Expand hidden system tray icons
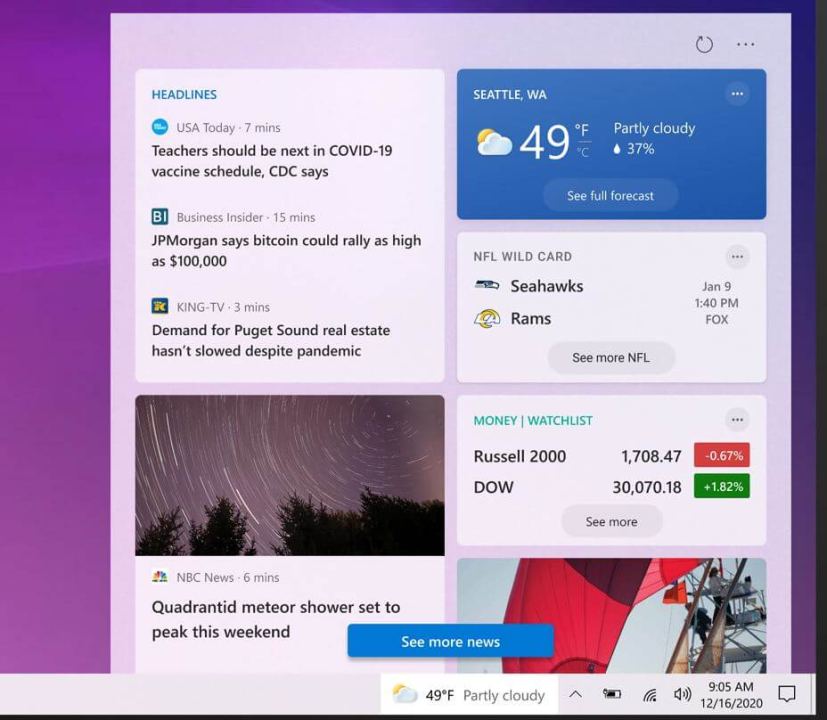 click(x=575, y=694)
